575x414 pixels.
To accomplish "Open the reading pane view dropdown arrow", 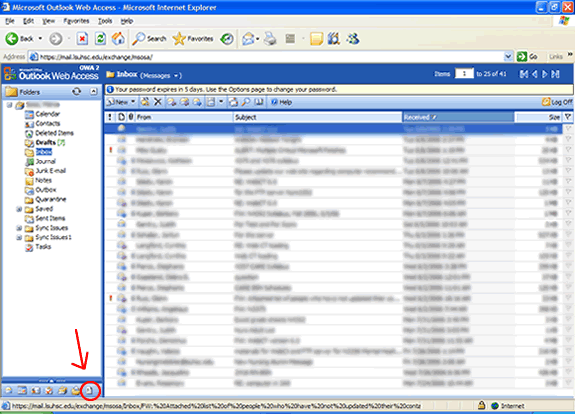I will [x=221, y=102].
